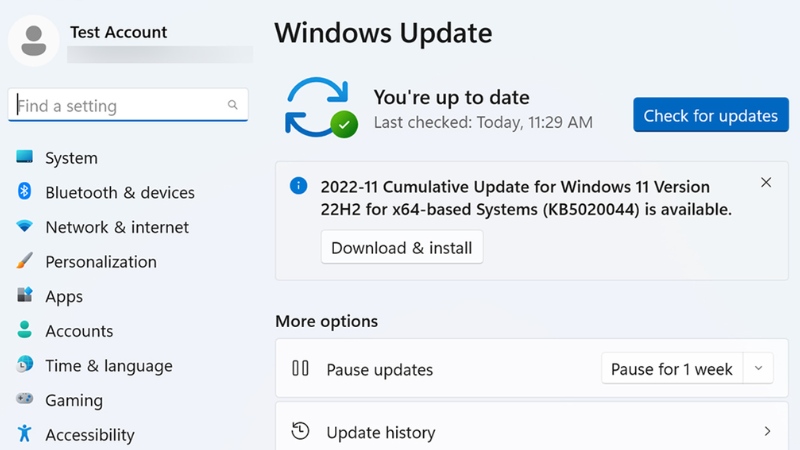Click the System monitor icon in sidebar
The height and width of the screenshot is (450, 800).
coord(25,158)
